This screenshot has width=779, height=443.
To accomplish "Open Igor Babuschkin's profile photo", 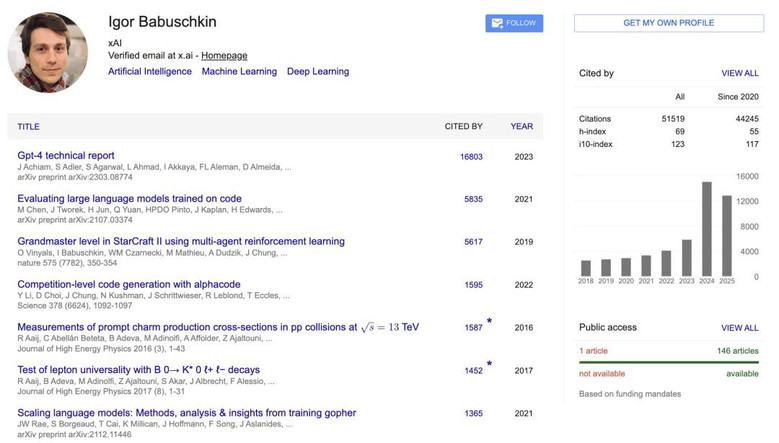I will pyautogui.click(x=48, y=52).
